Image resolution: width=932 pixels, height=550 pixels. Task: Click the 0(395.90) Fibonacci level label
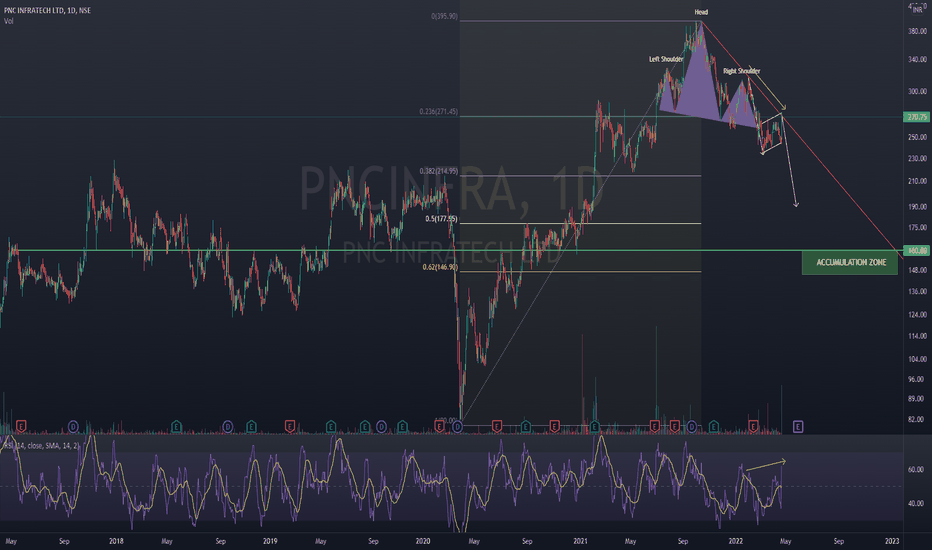(x=445, y=17)
